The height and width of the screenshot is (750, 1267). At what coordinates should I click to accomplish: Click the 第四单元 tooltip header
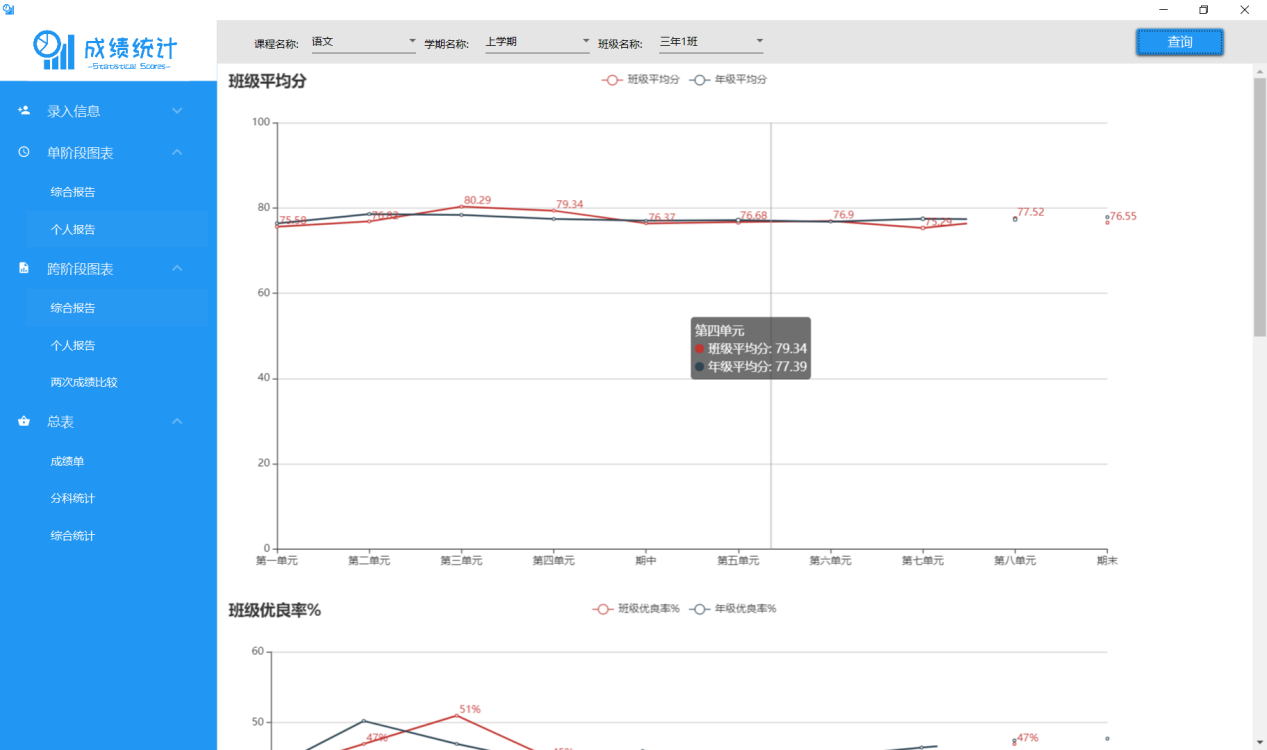[720, 330]
